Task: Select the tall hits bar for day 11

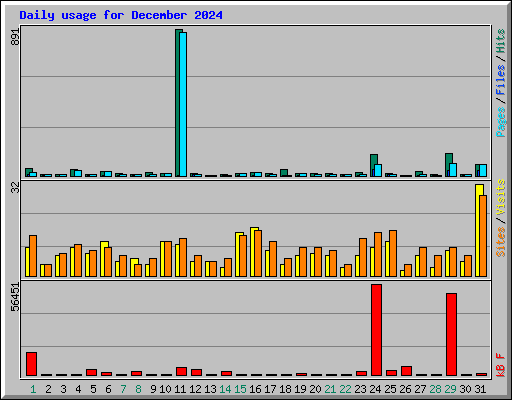Action: pyautogui.click(x=179, y=103)
